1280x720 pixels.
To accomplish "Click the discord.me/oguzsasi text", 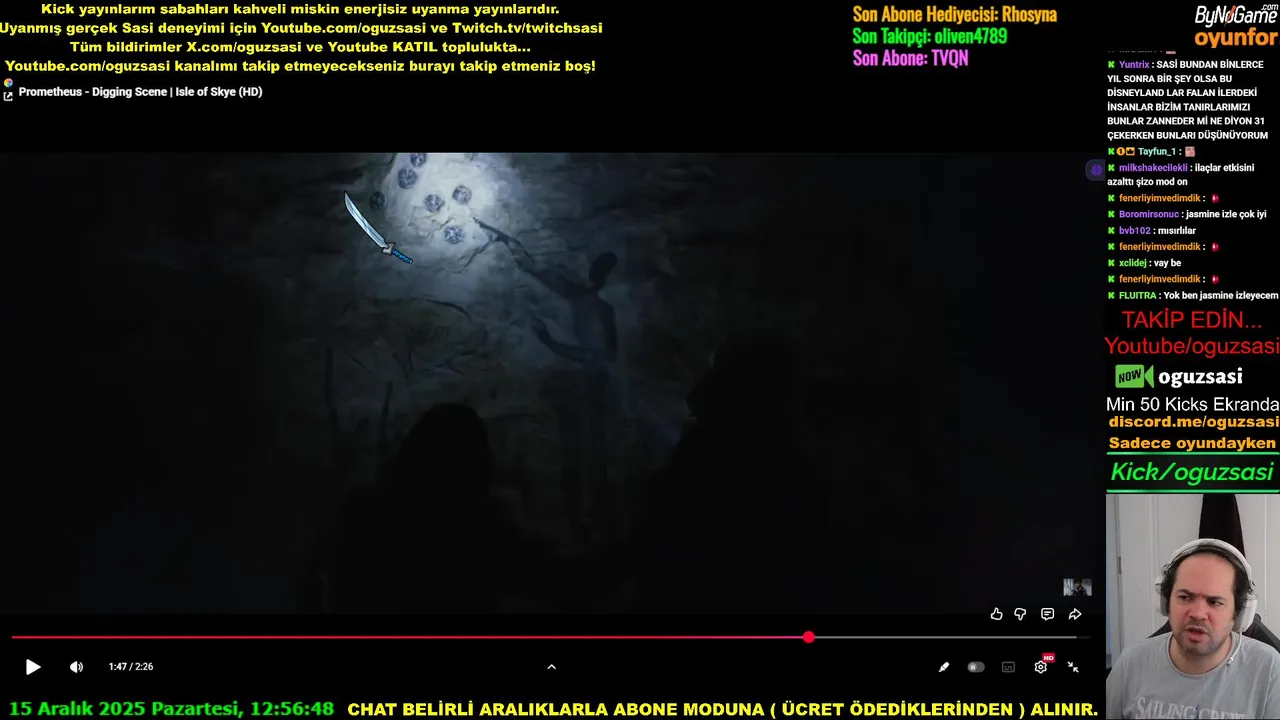I will [x=1193, y=423].
